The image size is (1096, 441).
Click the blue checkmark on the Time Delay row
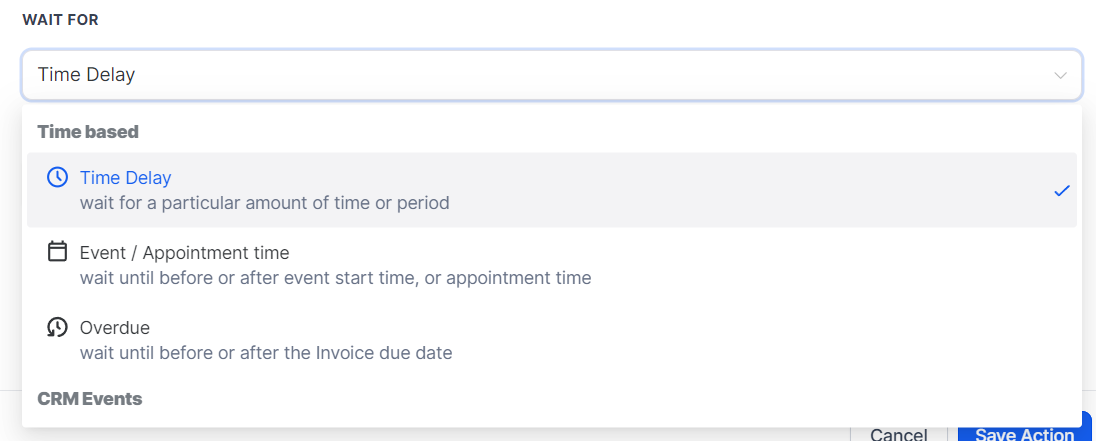(1062, 190)
